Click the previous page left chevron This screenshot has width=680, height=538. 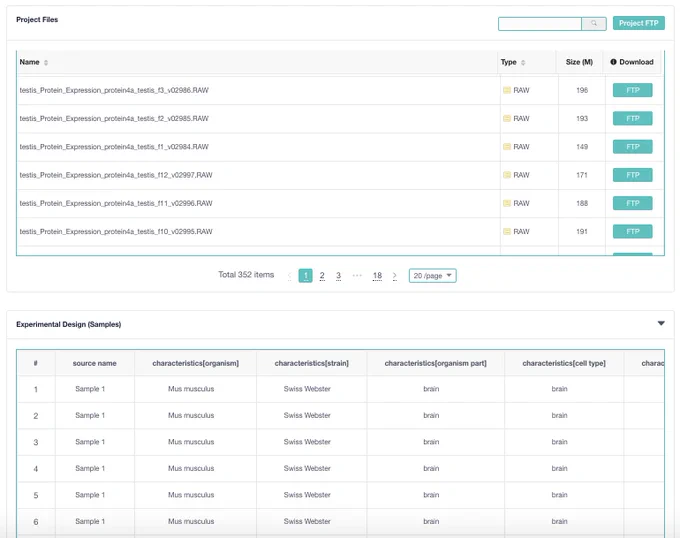pos(289,275)
